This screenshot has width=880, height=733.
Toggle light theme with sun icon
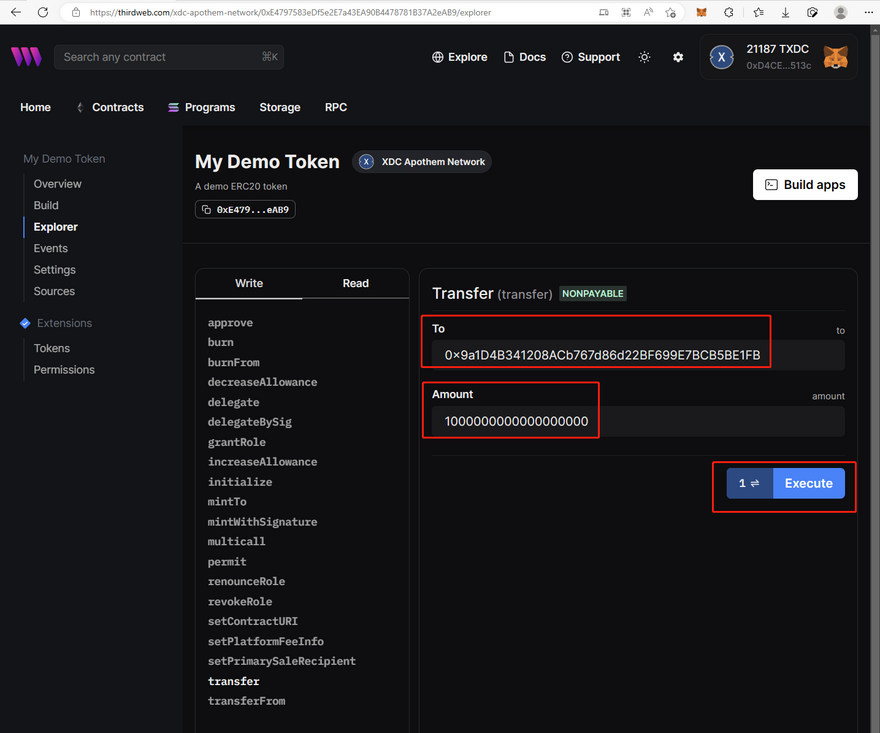pos(644,57)
